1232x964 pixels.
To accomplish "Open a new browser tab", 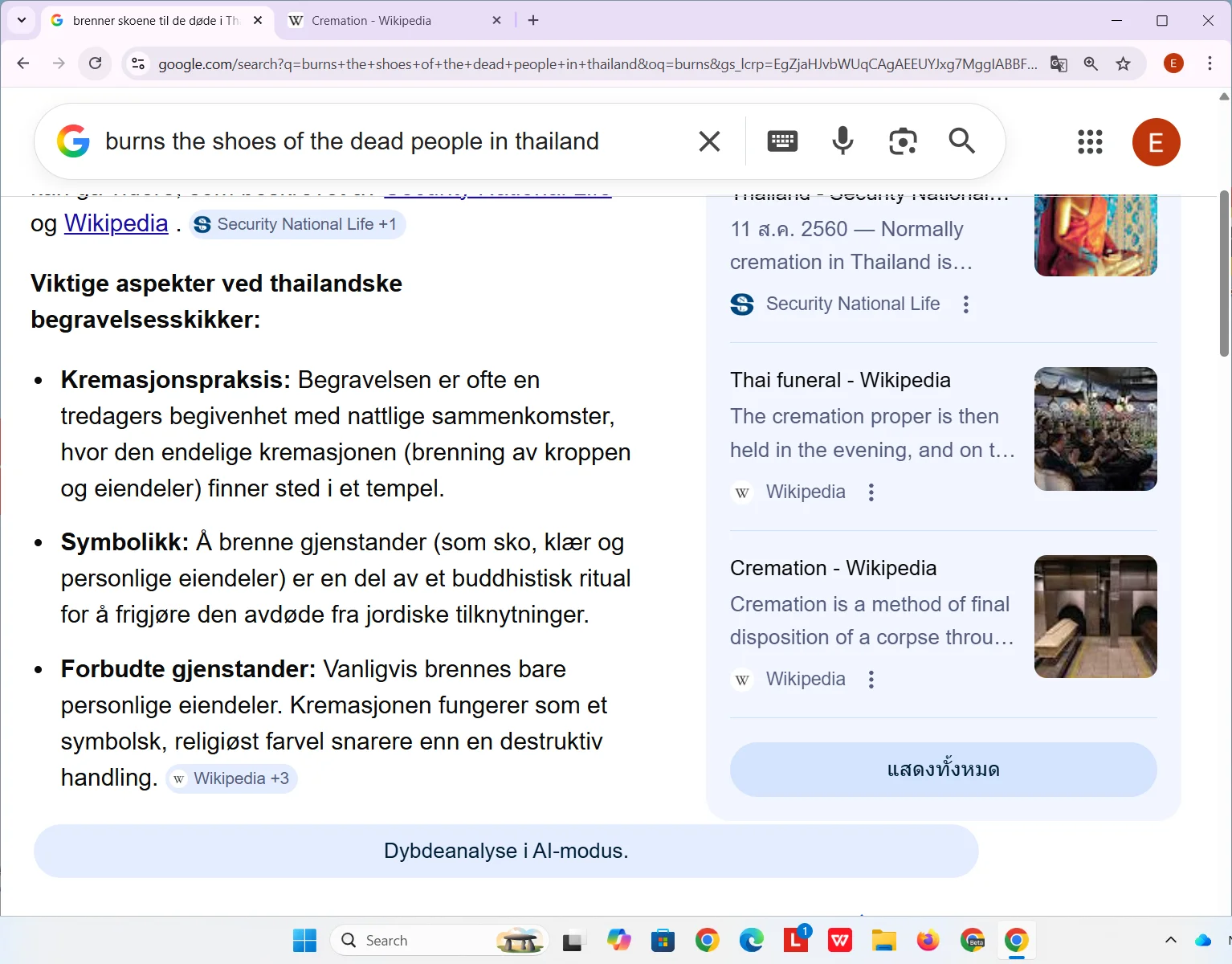I will click(532, 20).
